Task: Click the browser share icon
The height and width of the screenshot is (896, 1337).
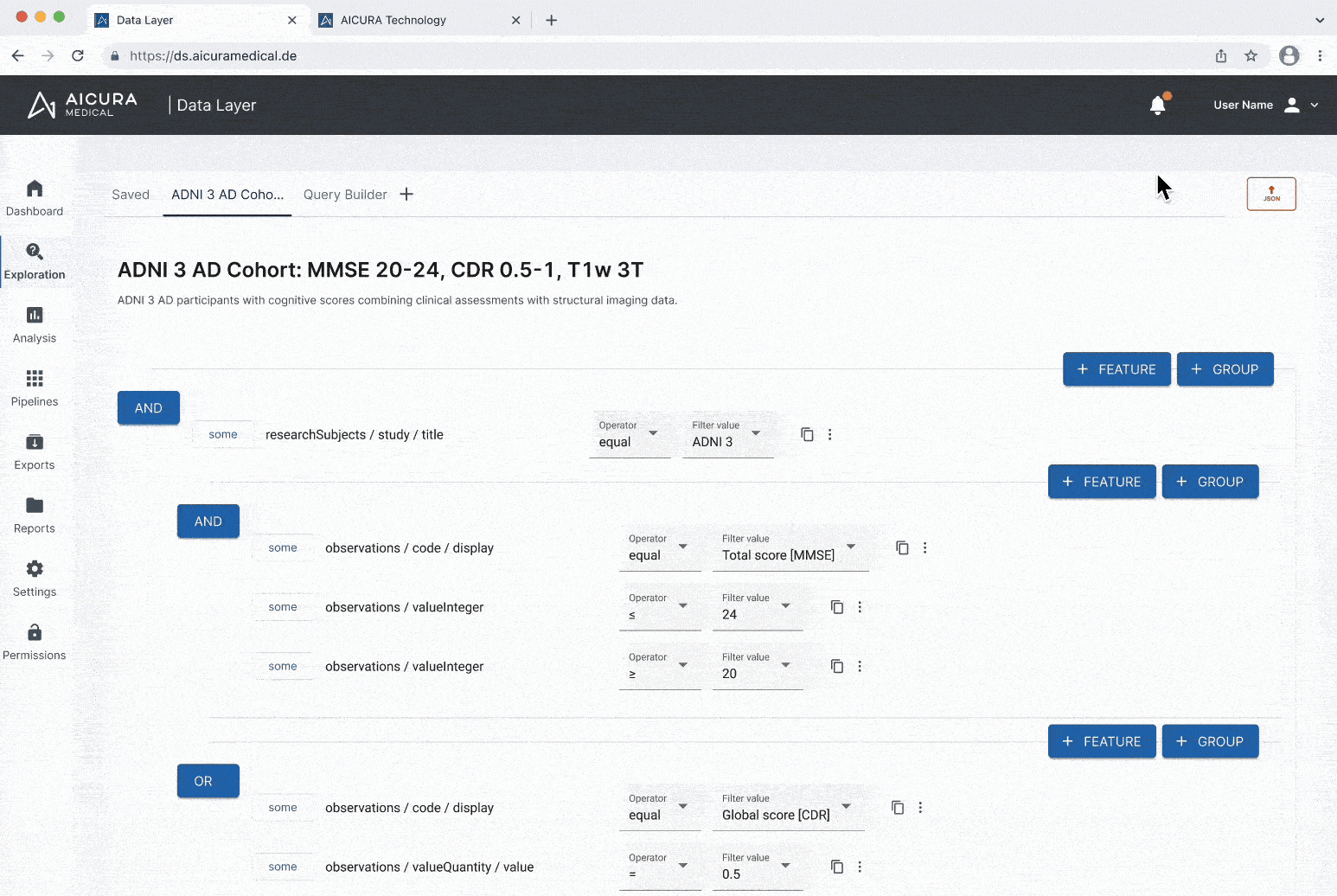Action: pos(1221,55)
